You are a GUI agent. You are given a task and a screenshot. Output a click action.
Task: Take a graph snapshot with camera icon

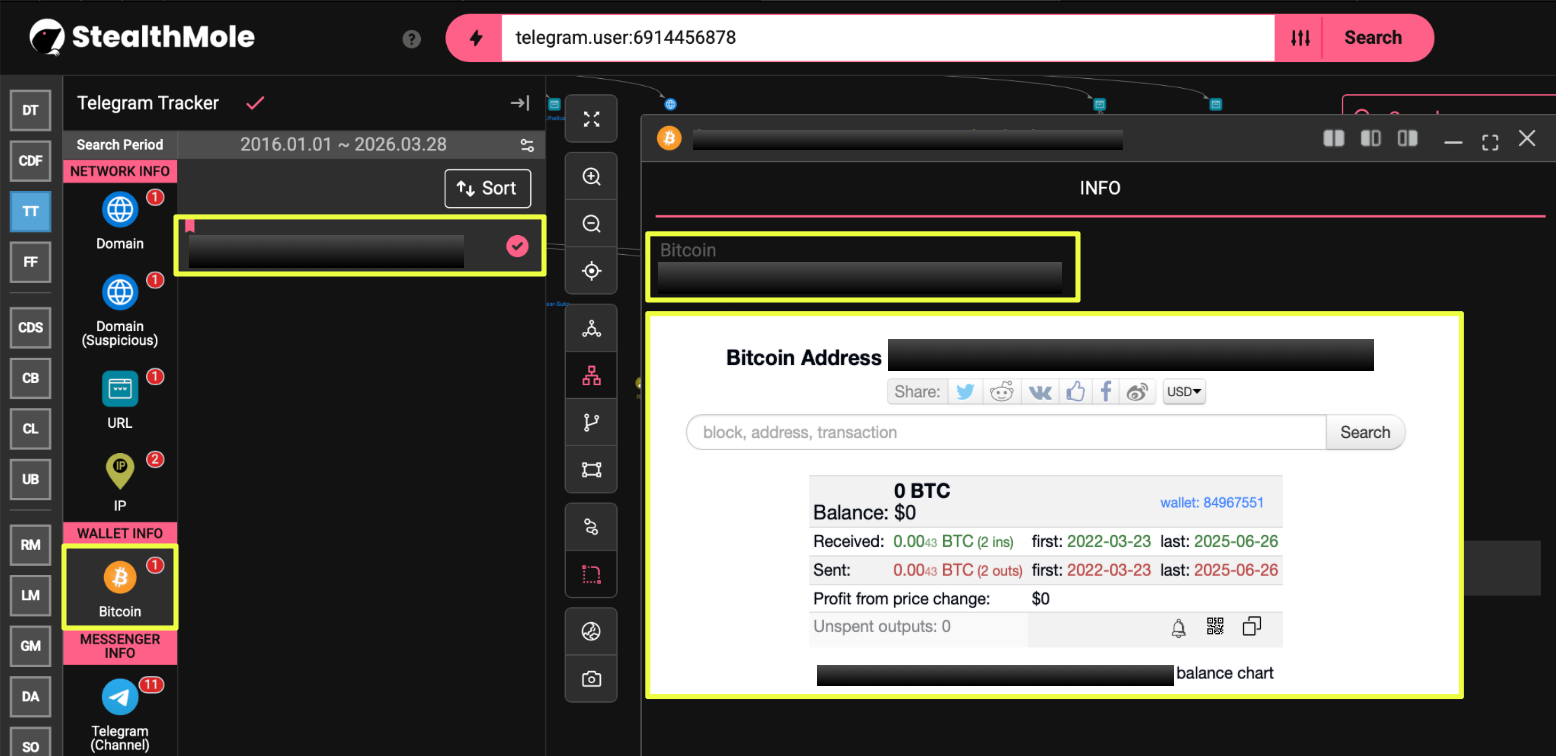tap(591, 679)
